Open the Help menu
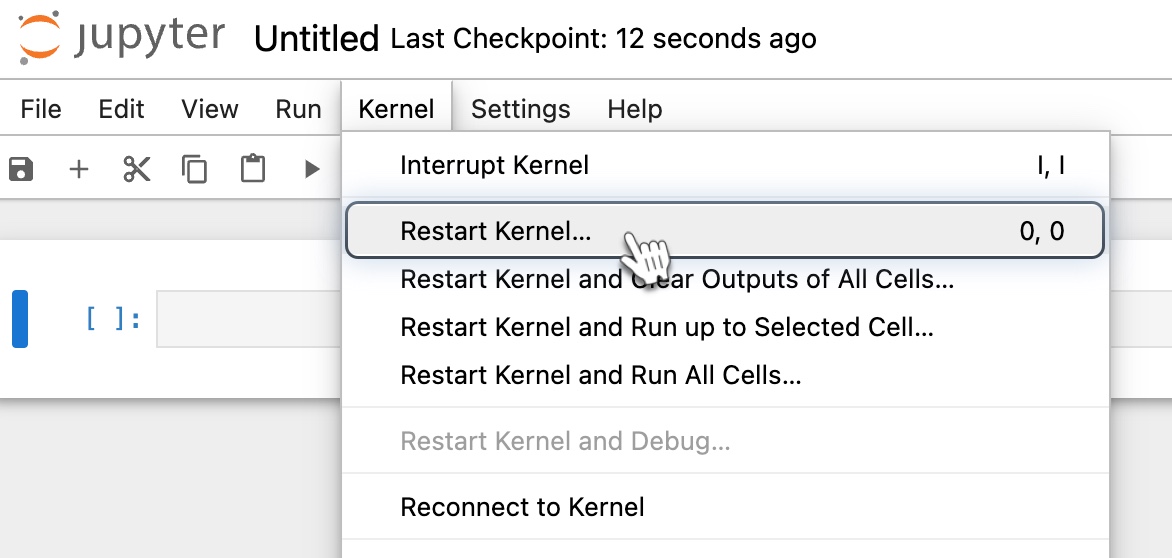The height and width of the screenshot is (558, 1172). coord(635,109)
